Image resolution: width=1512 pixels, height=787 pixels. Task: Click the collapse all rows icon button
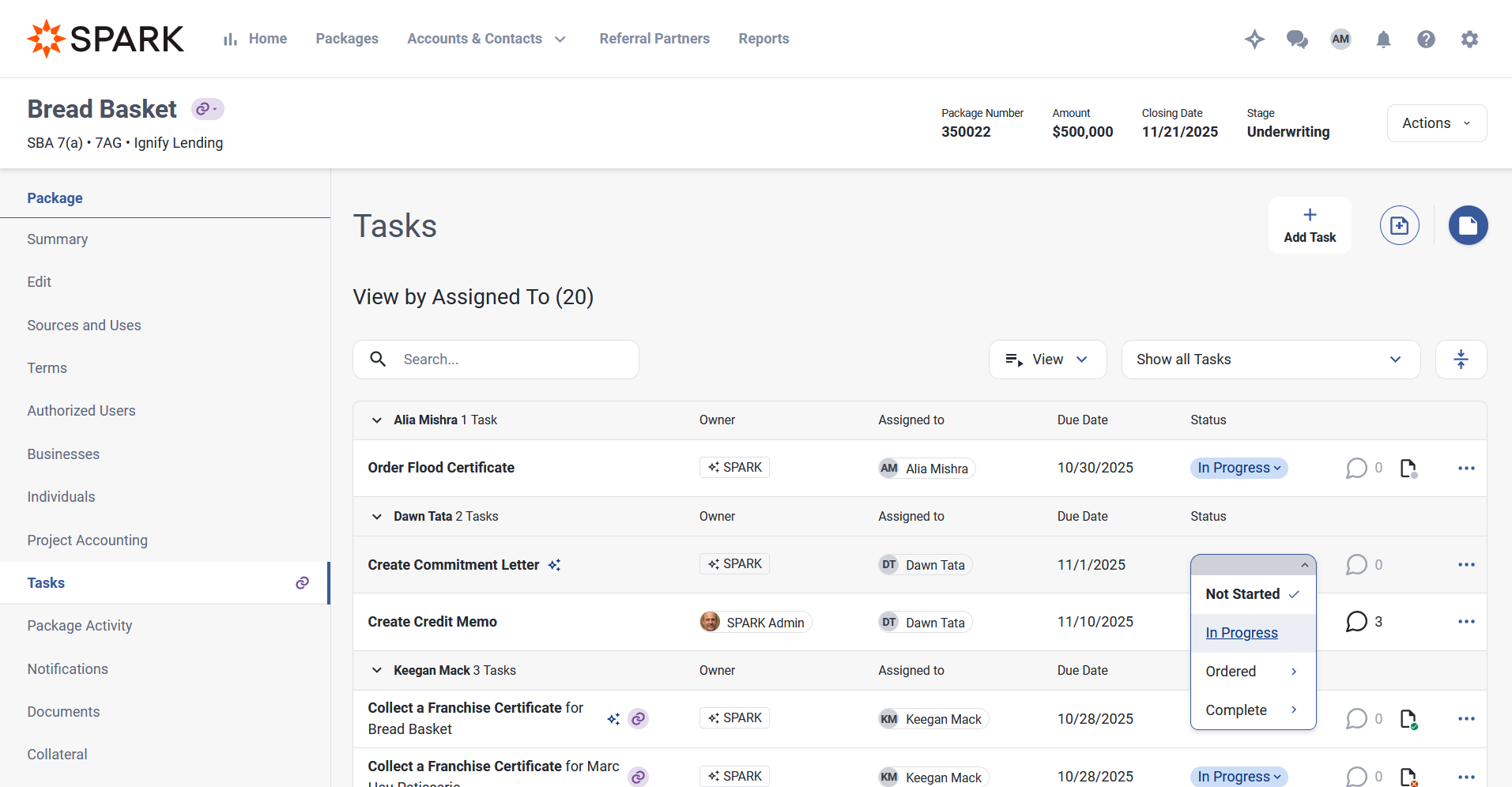click(1461, 360)
